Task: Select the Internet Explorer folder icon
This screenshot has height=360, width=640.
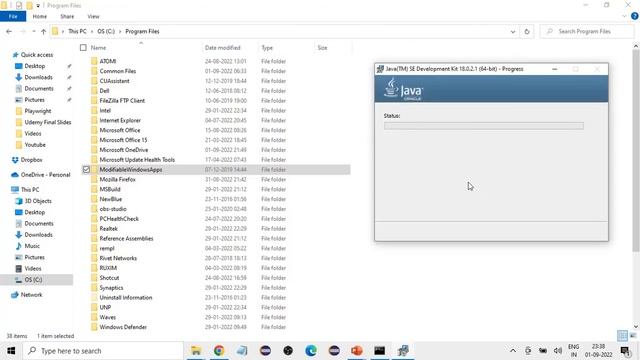Action: point(94,120)
